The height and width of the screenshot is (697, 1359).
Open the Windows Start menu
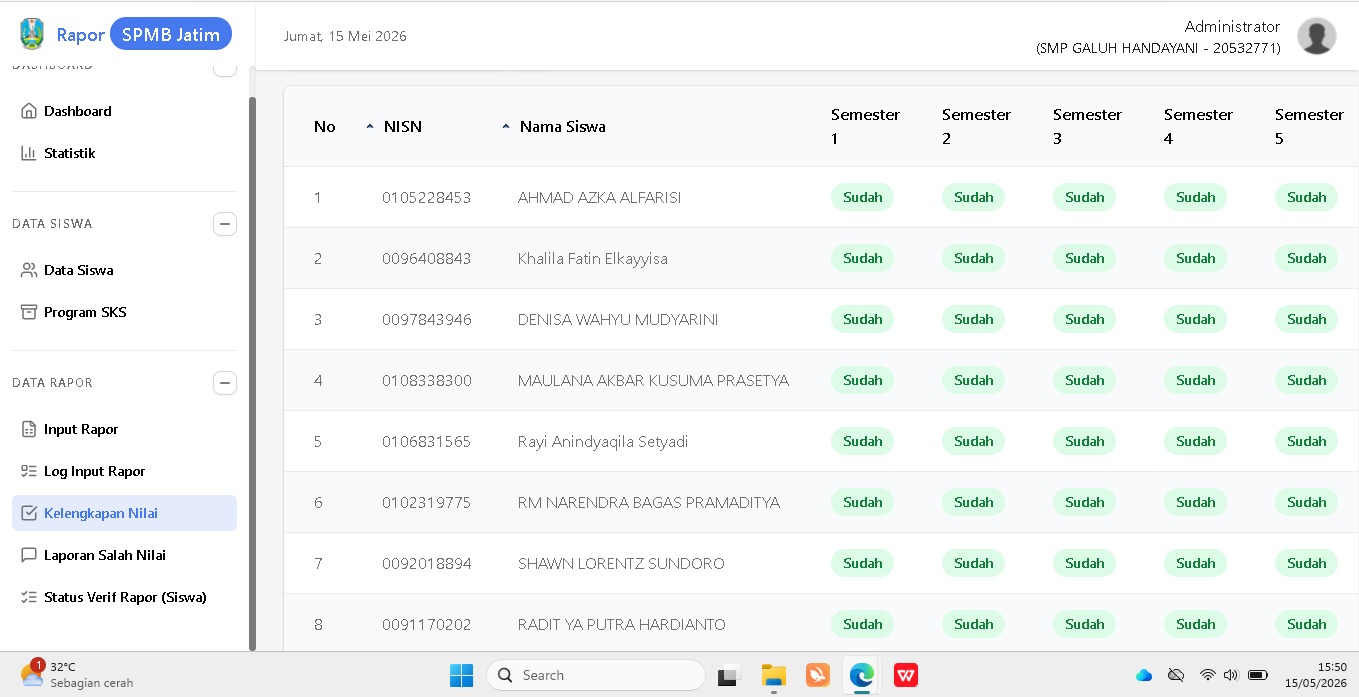[x=461, y=675]
